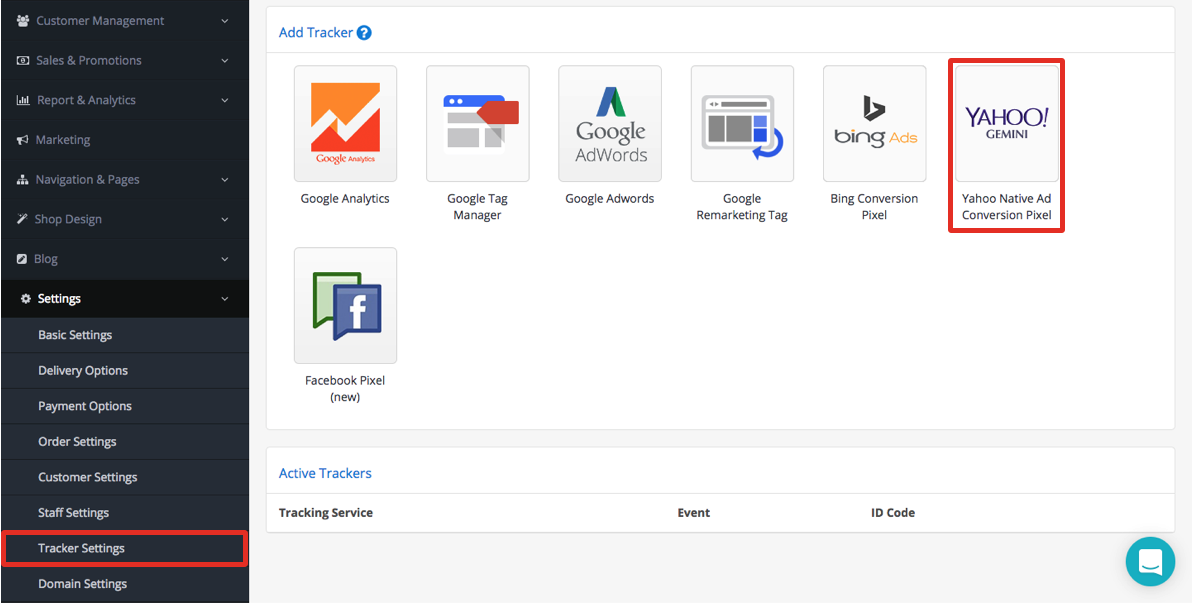Click the Sales & Promotions sidebar label
The image size is (1192, 603).
[89, 60]
